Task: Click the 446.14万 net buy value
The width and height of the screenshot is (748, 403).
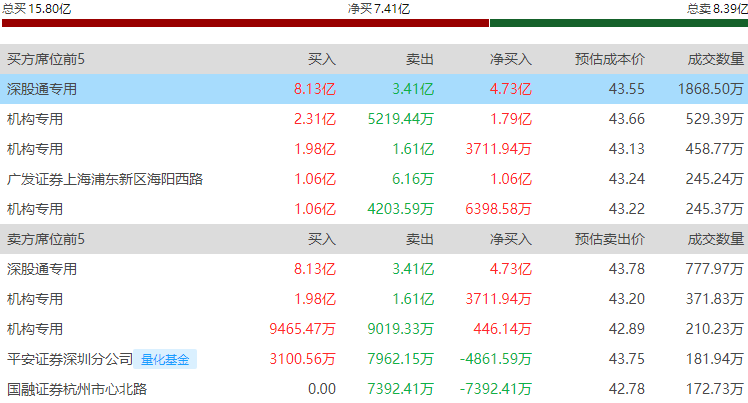Action: tap(502, 330)
